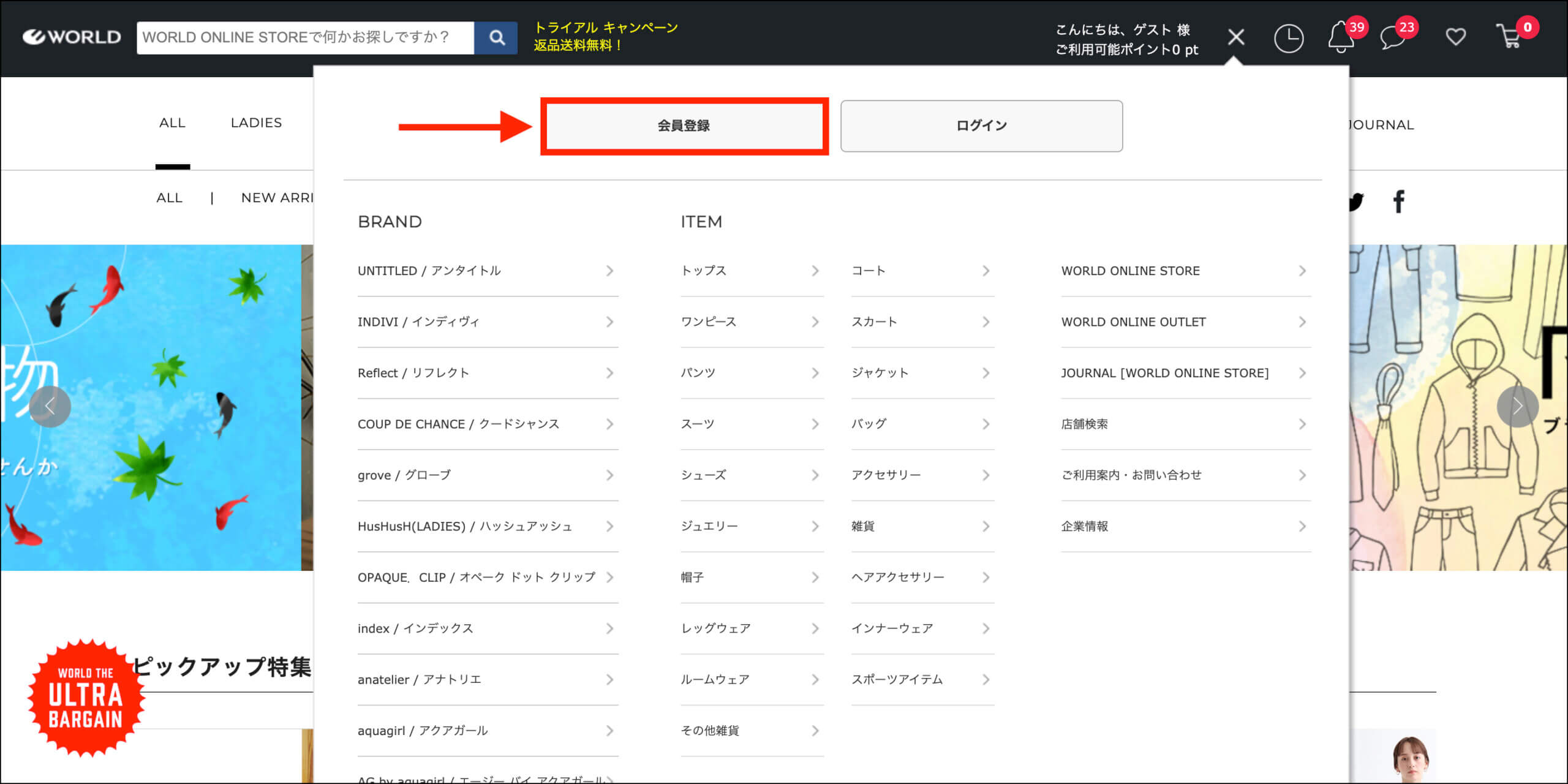The height and width of the screenshot is (784, 1568).
Task: Open grove / グローブ brand
Action: pyautogui.click(x=488, y=475)
